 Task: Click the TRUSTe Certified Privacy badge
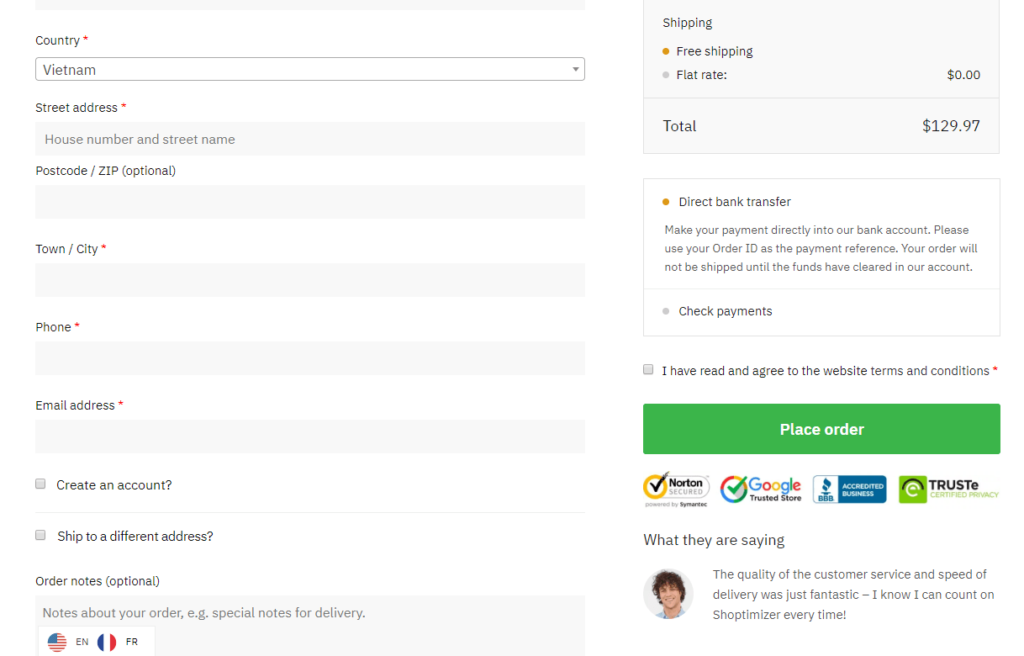(948, 489)
